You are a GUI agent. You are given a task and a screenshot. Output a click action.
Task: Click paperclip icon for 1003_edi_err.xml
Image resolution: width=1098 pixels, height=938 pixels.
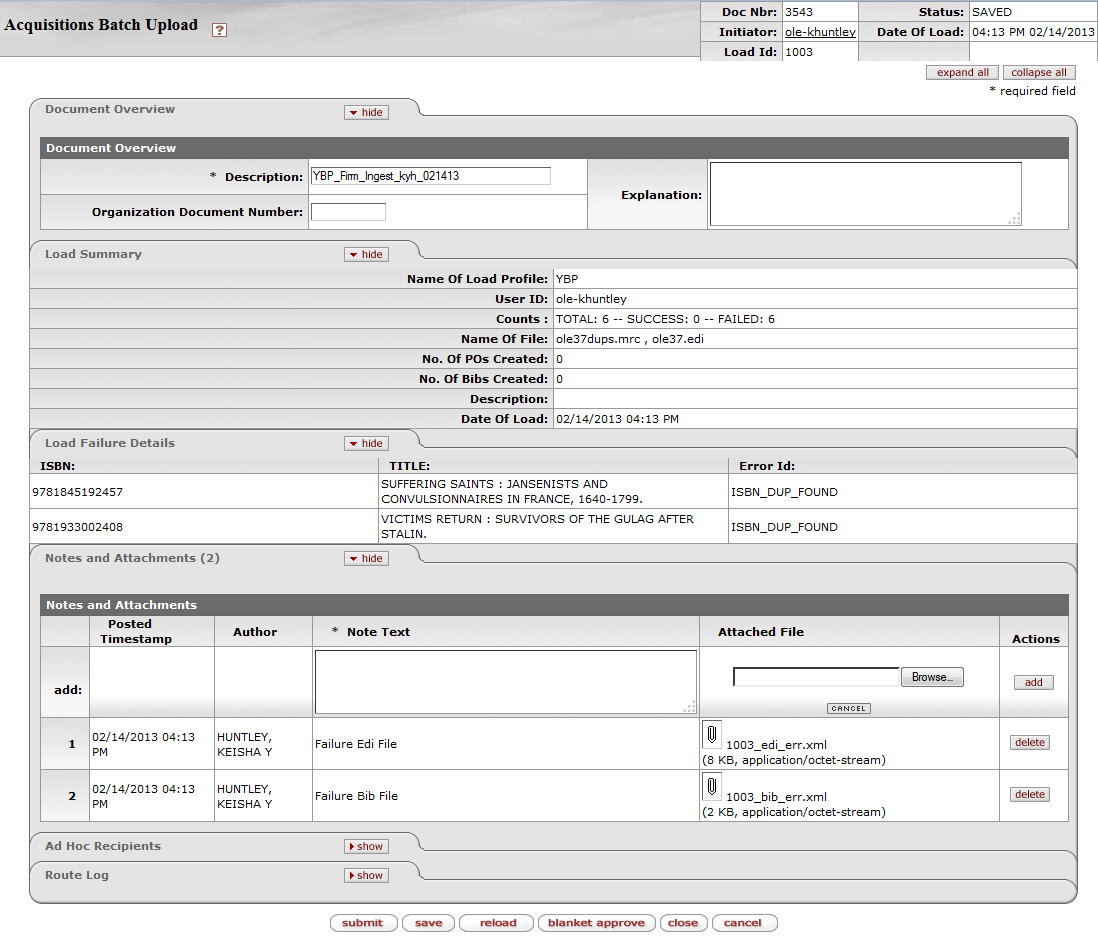711,734
